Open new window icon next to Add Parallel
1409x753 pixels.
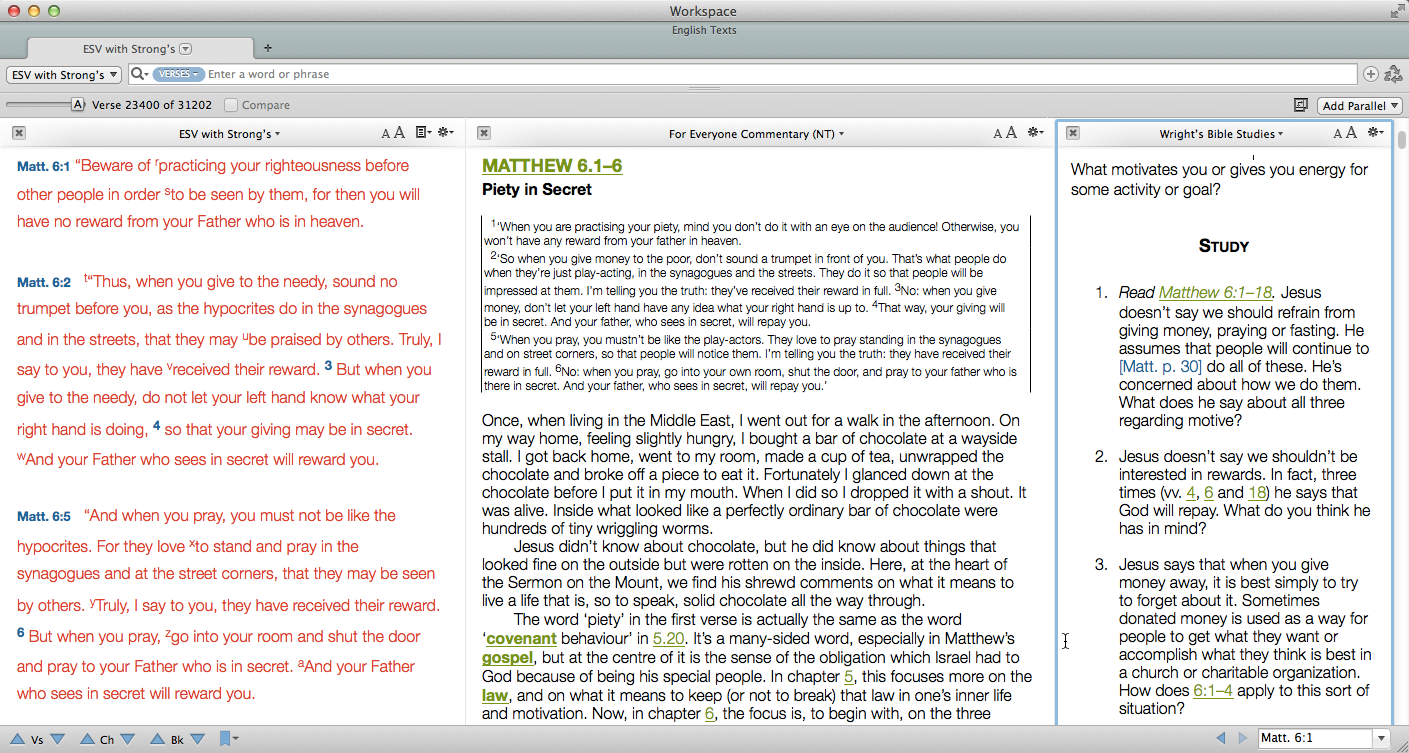click(1301, 105)
